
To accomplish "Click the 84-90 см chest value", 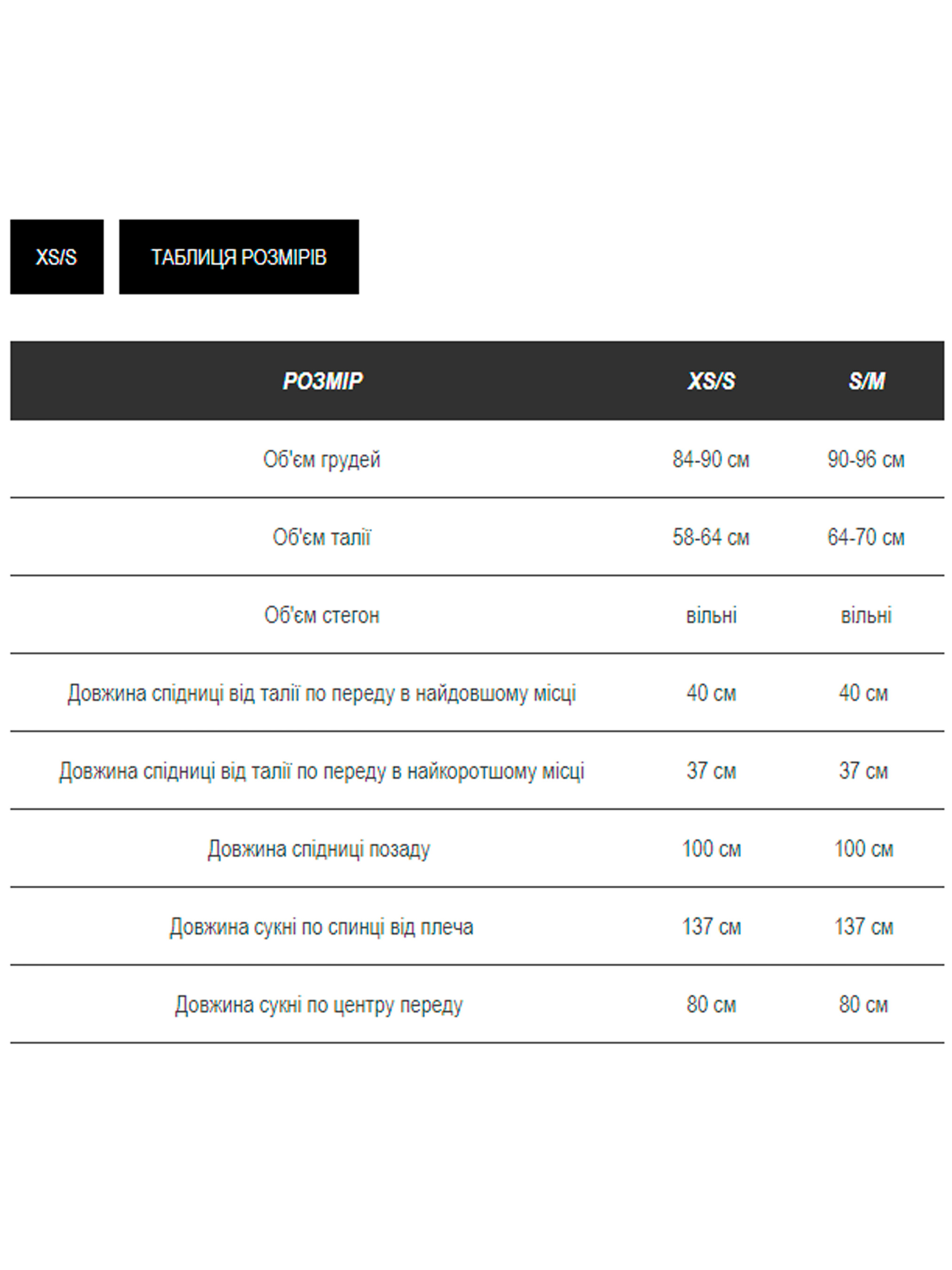I will point(711,459).
